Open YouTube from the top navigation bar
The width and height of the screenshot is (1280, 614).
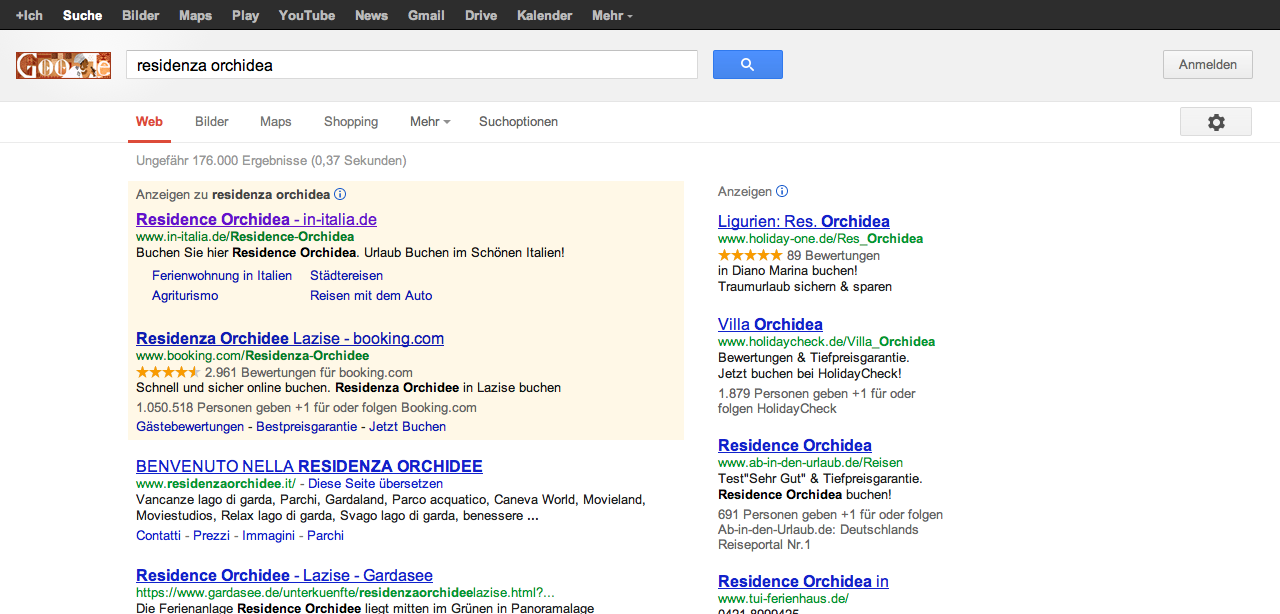click(x=307, y=16)
